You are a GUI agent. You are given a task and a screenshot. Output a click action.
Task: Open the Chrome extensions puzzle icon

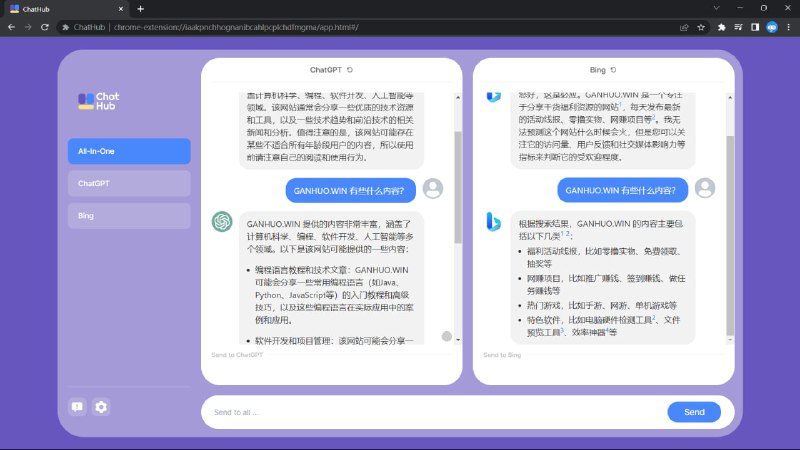coord(721,28)
